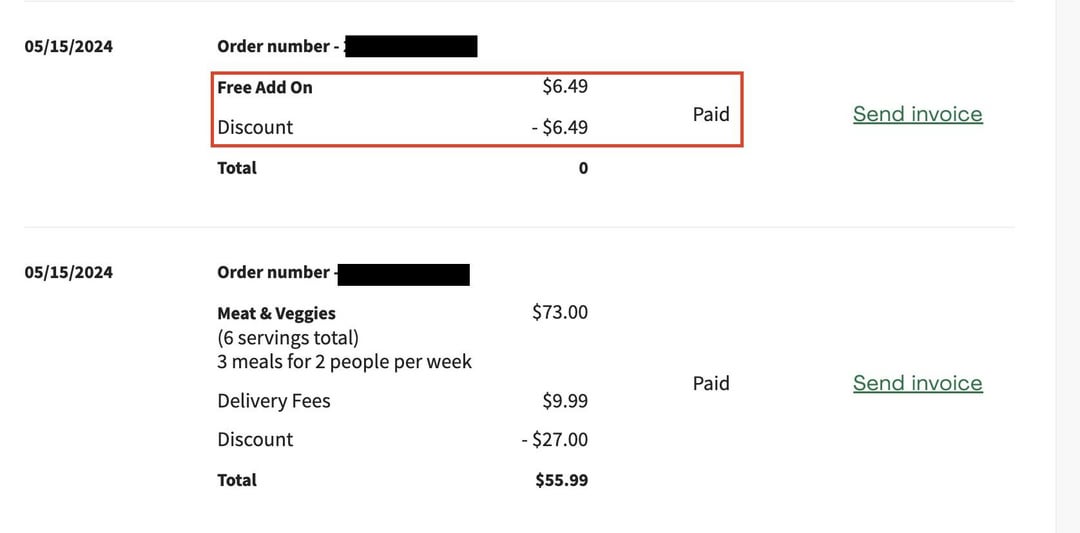Click the total value 0
1080x533 pixels.
point(583,168)
